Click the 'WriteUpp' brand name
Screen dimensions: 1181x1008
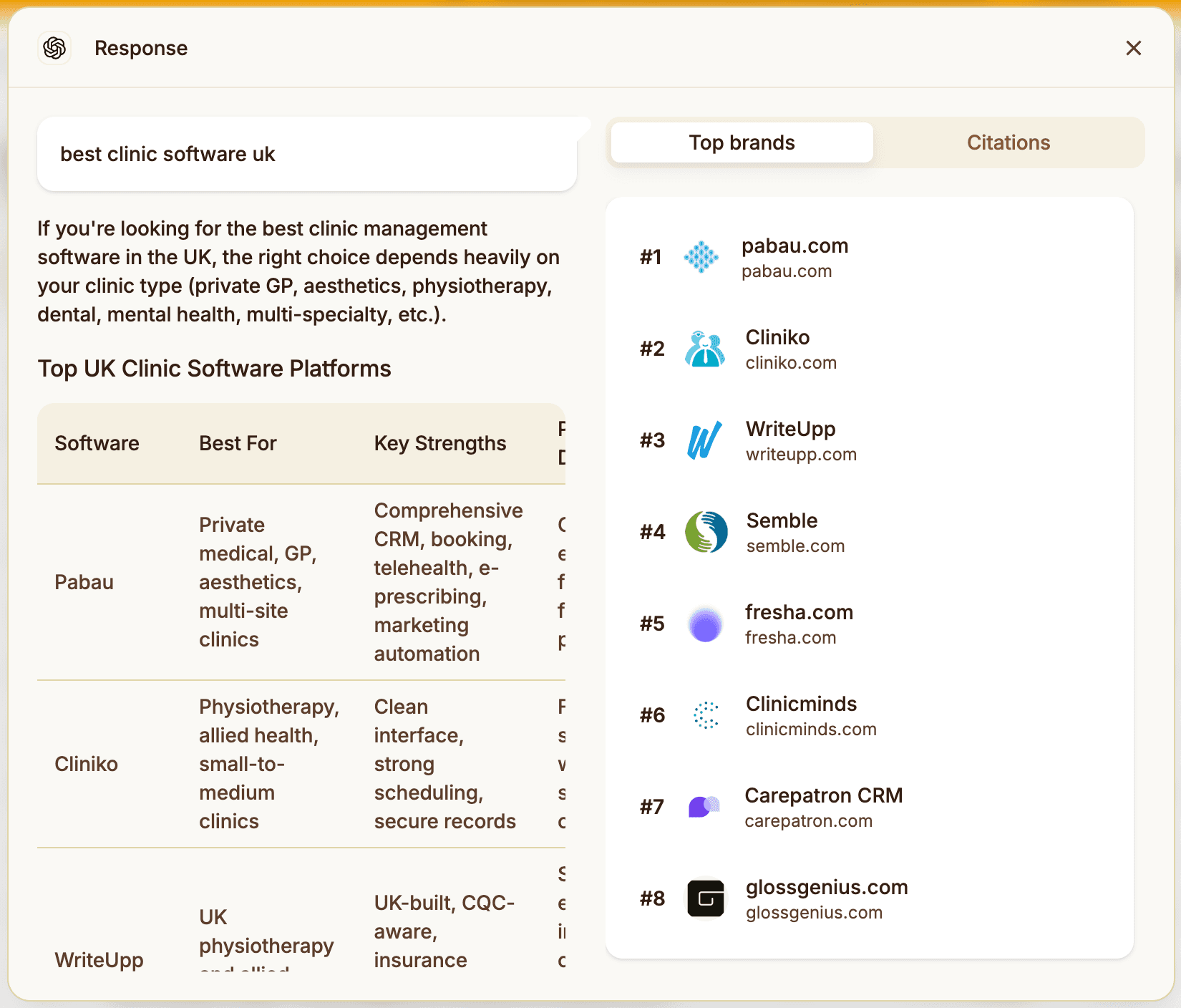[x=790, y=429]
